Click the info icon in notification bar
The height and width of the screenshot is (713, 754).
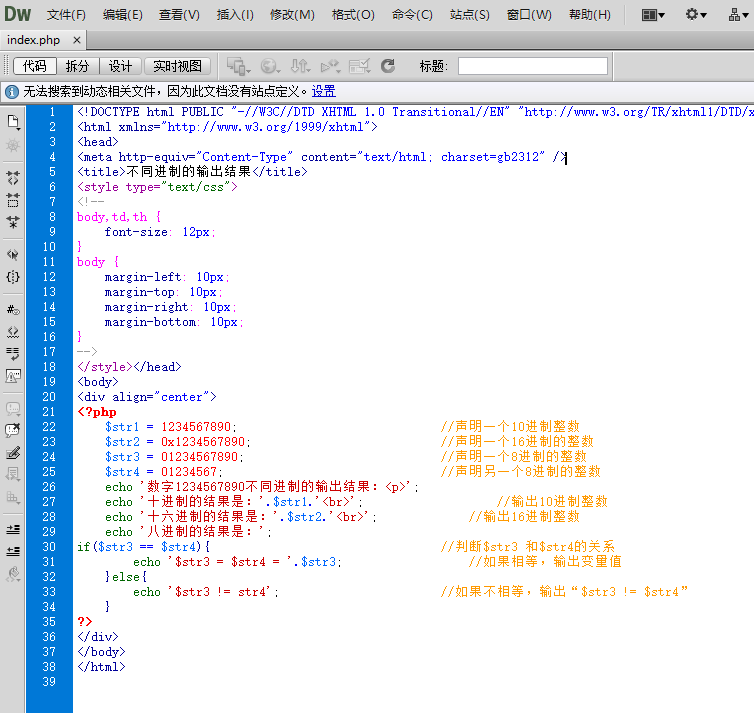point(12,91)
